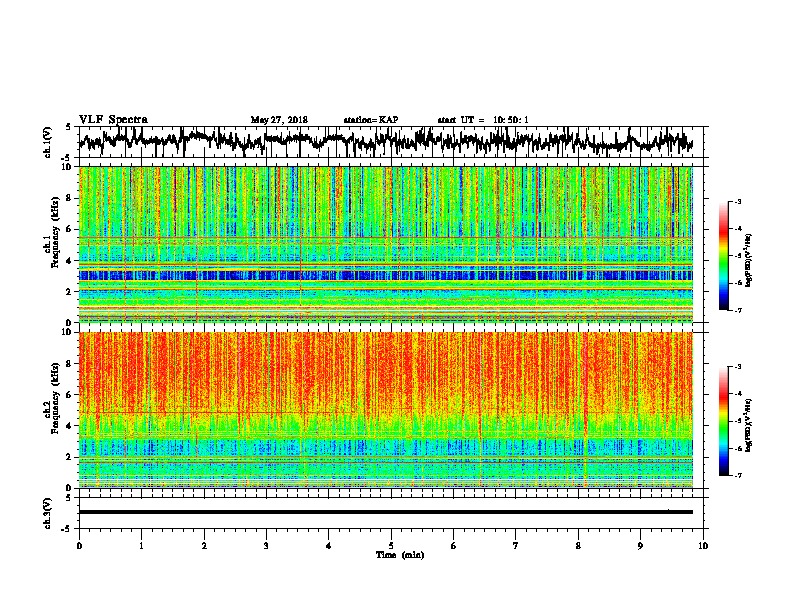Click the 'ch.1(V)' axis label
This screenshot has width=792, height=612.
pyautogui.click(x=48, y=143)
